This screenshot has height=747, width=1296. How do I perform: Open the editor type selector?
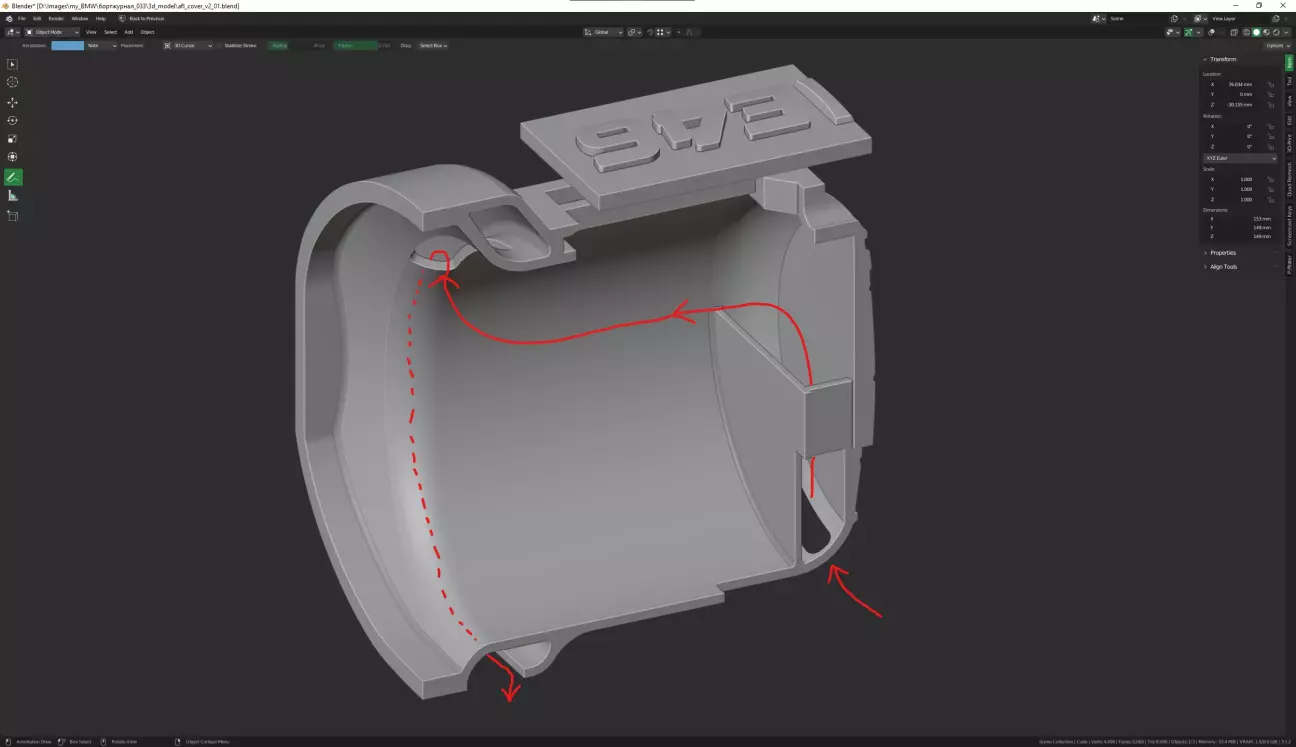[x=12, y=32]
